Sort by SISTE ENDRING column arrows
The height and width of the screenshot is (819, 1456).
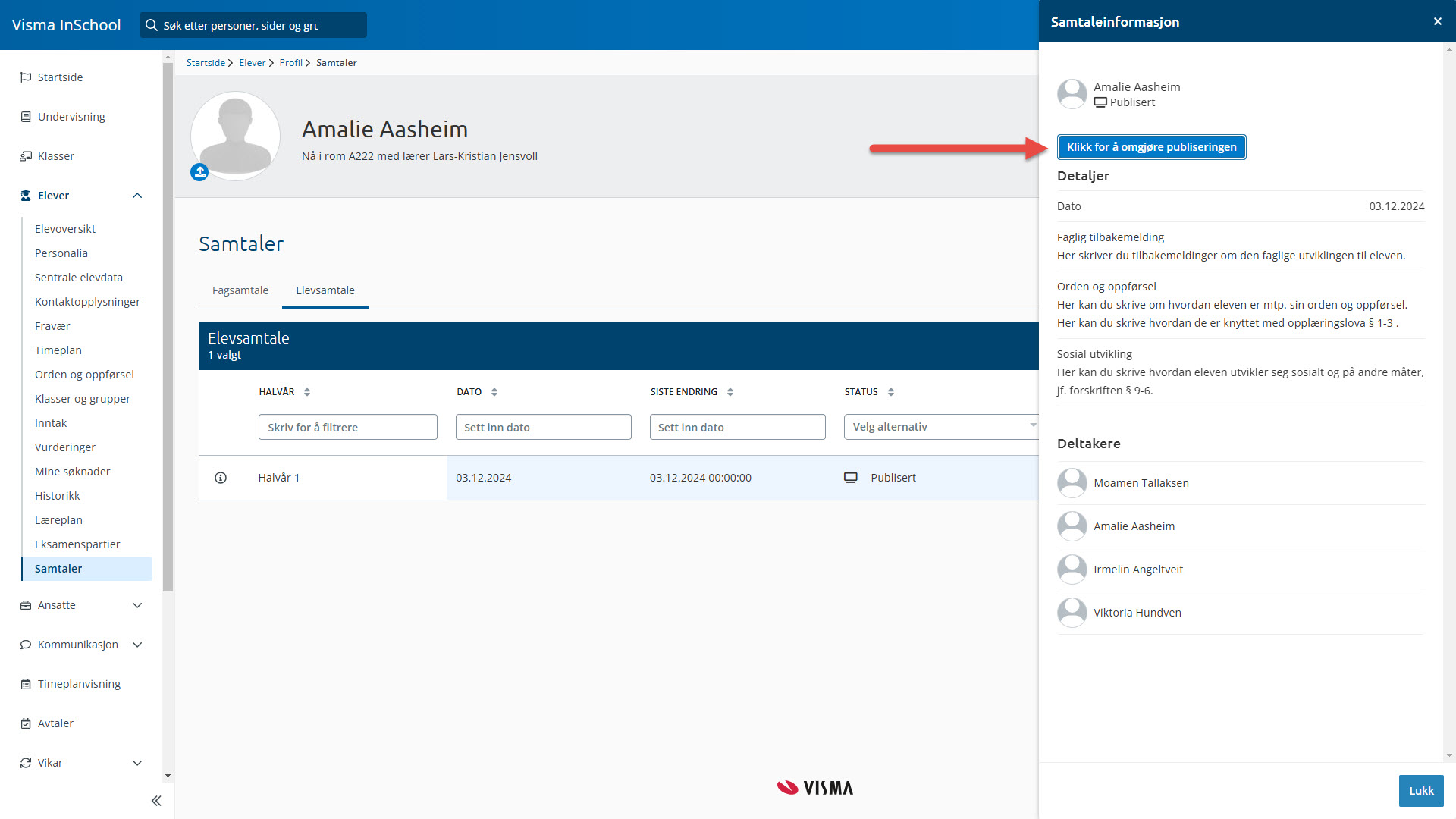pos(730,392)
